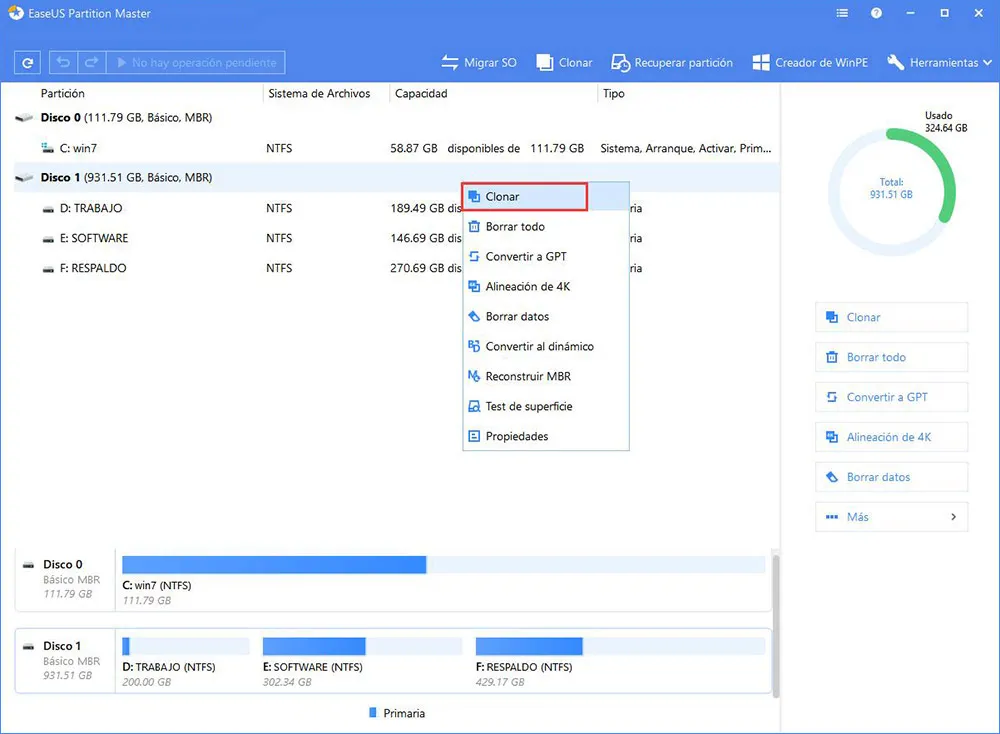Click Borrar todo button in right panel
The height and width of the screenshot is (734, 1000).
click(x=891, y=357)
